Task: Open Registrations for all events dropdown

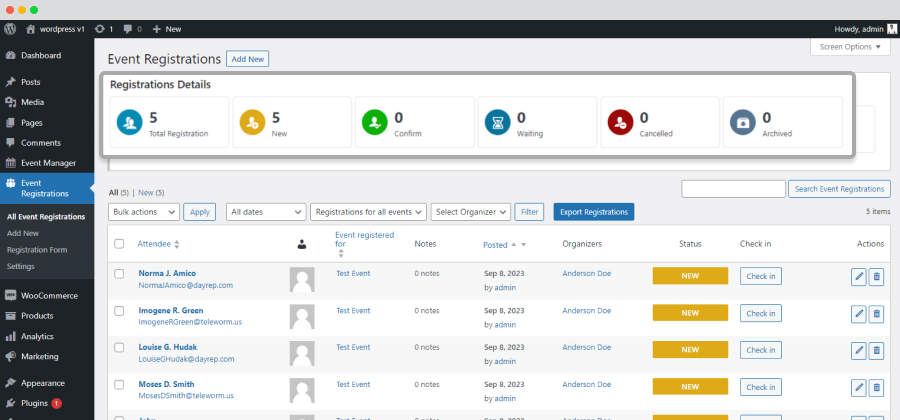Action: click(x=368, y=212)
